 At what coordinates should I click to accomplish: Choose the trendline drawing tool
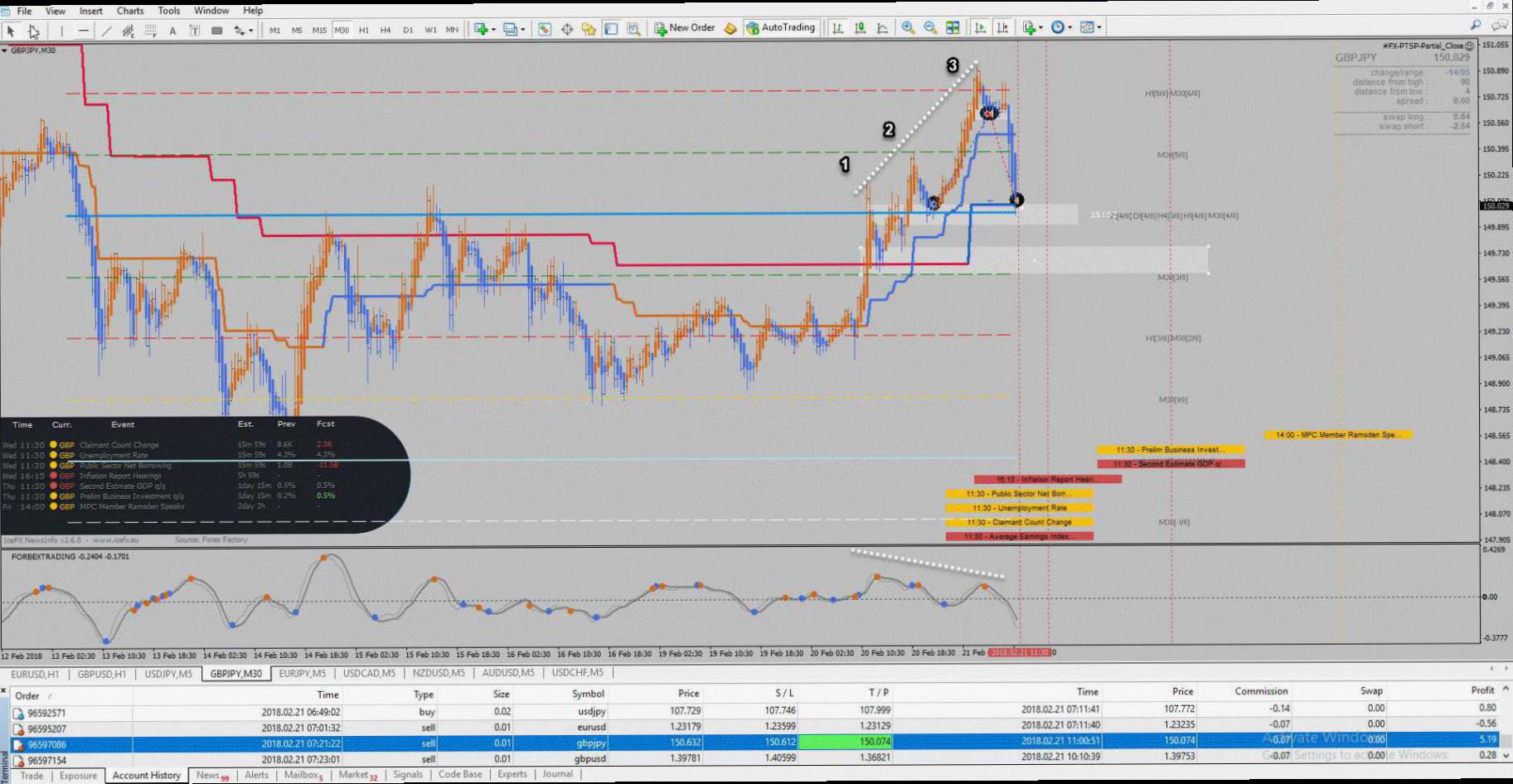point(106,31)
